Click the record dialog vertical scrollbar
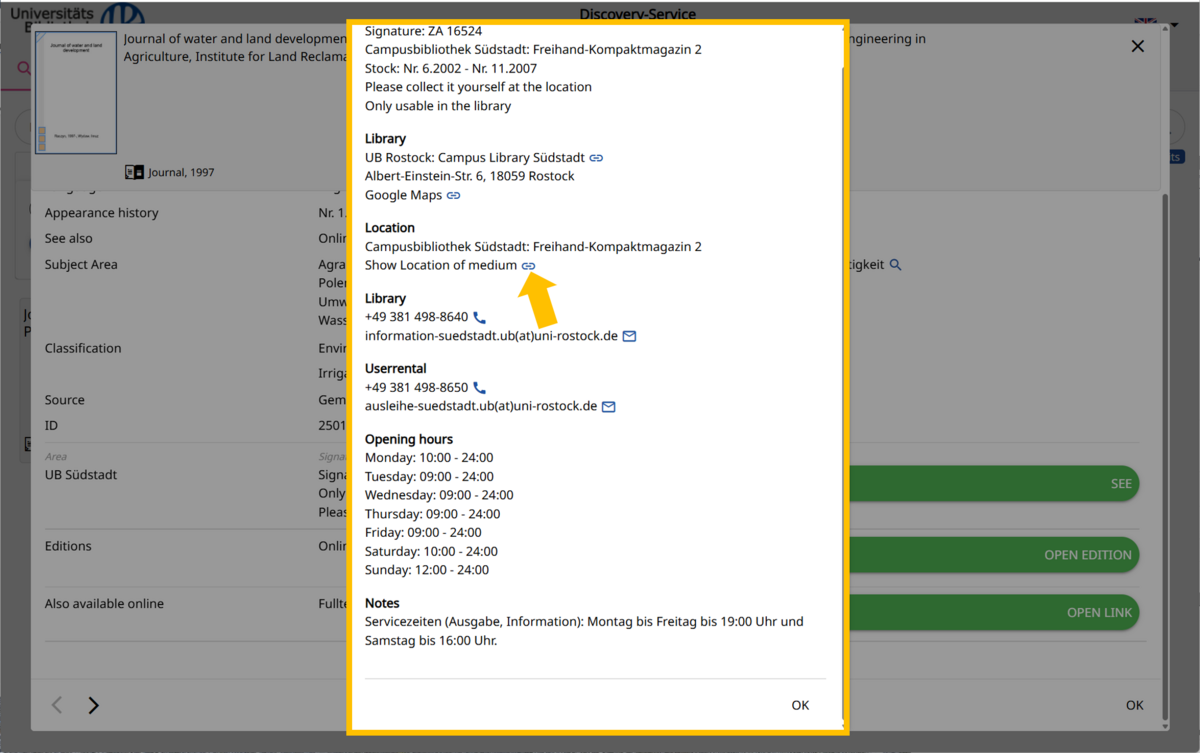The image size is (1200, 753). 1163,400
